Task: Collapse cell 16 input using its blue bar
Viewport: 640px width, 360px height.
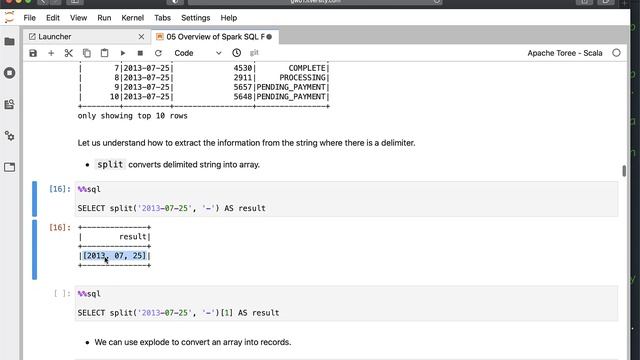Action: [35, 199]
